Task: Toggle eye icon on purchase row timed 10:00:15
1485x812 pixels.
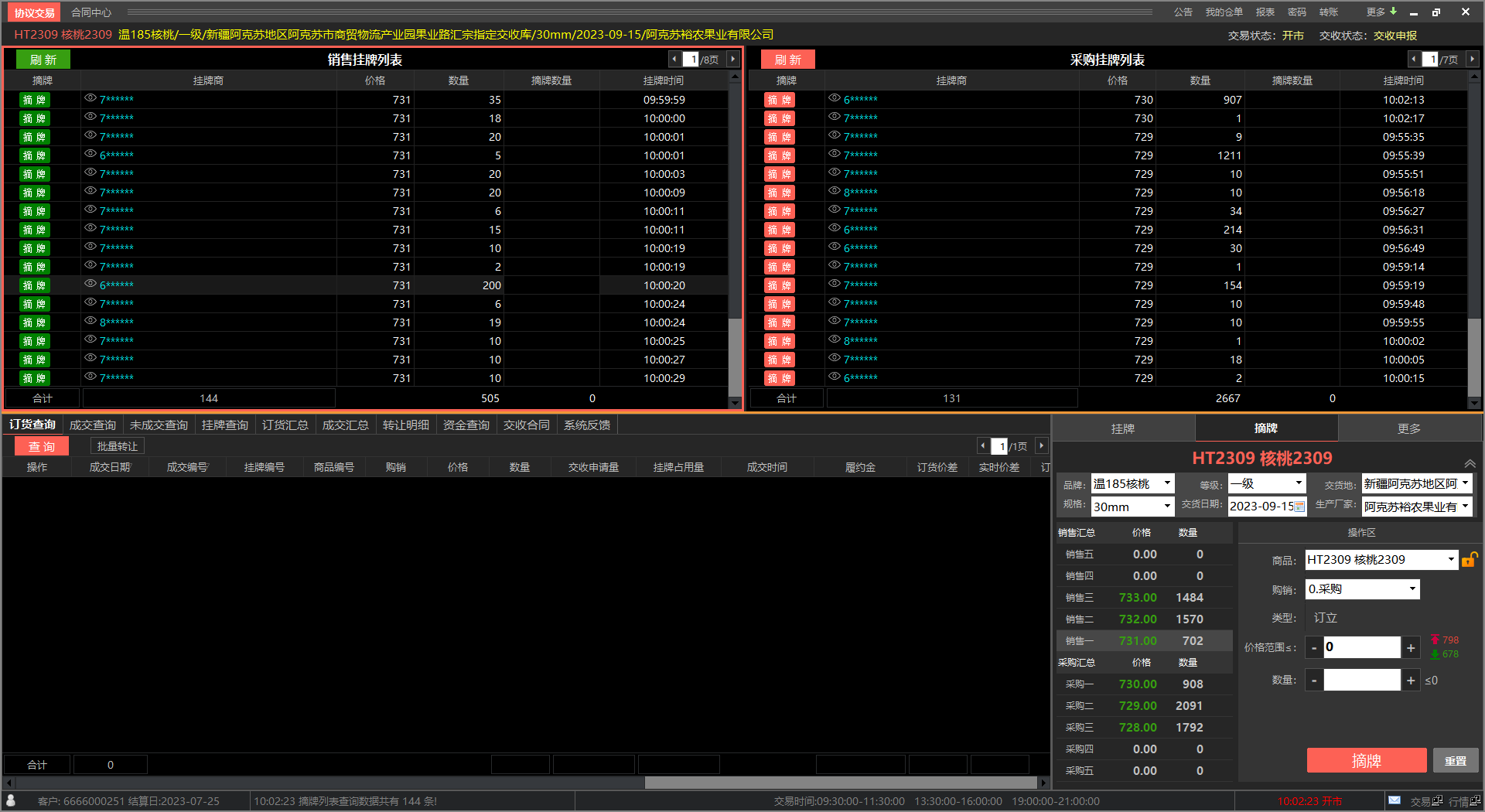Action: [x=835, y=377]
